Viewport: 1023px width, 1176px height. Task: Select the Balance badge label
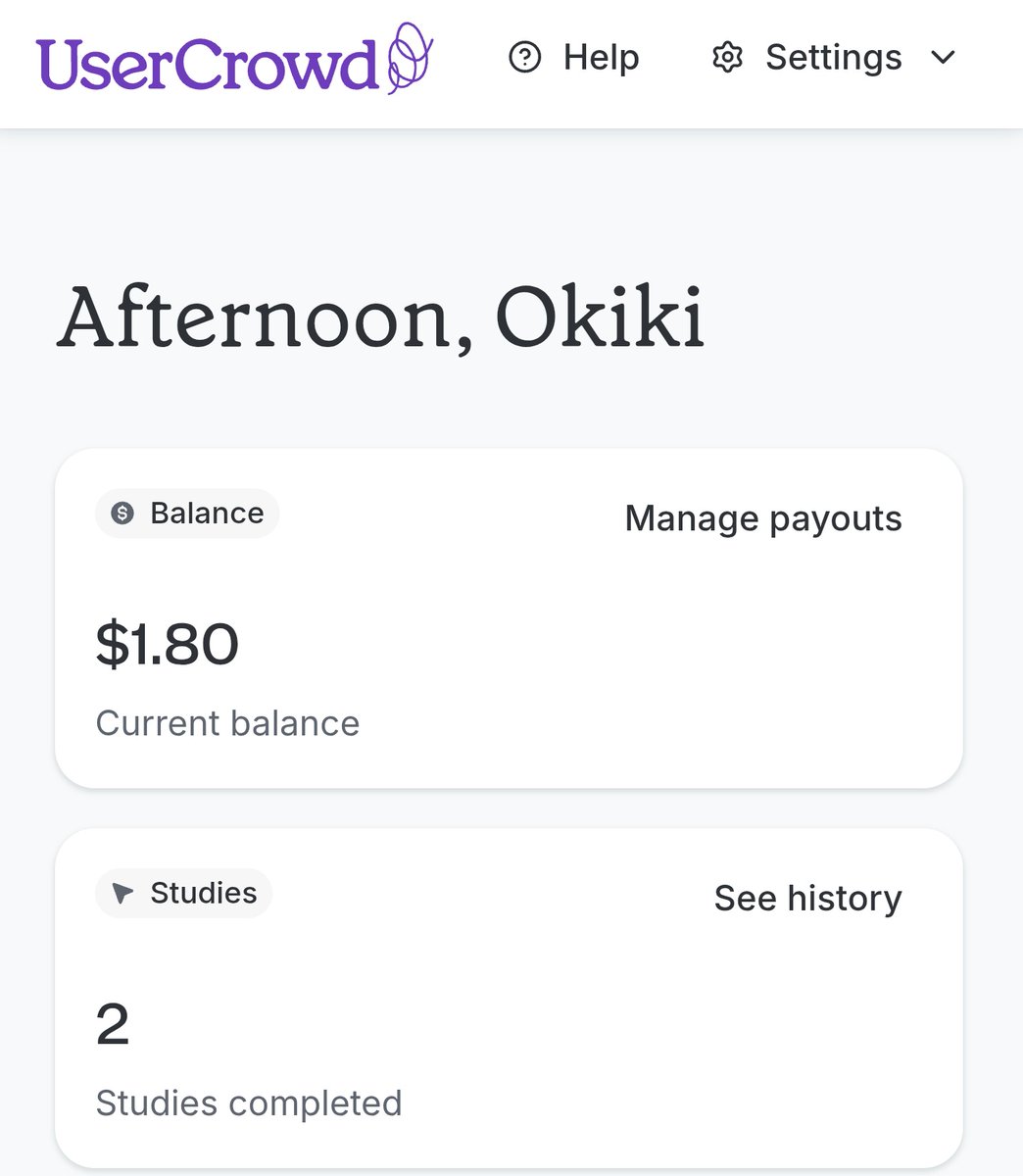pyautogui.click(x=187, y=513)
